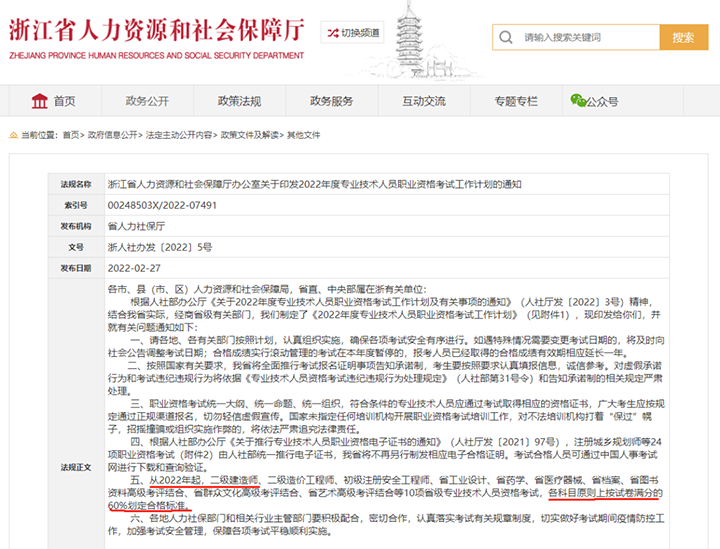Go to 政府信息公开 breadcrumb link
The image size is (720, 549).
tap(112, 135)
